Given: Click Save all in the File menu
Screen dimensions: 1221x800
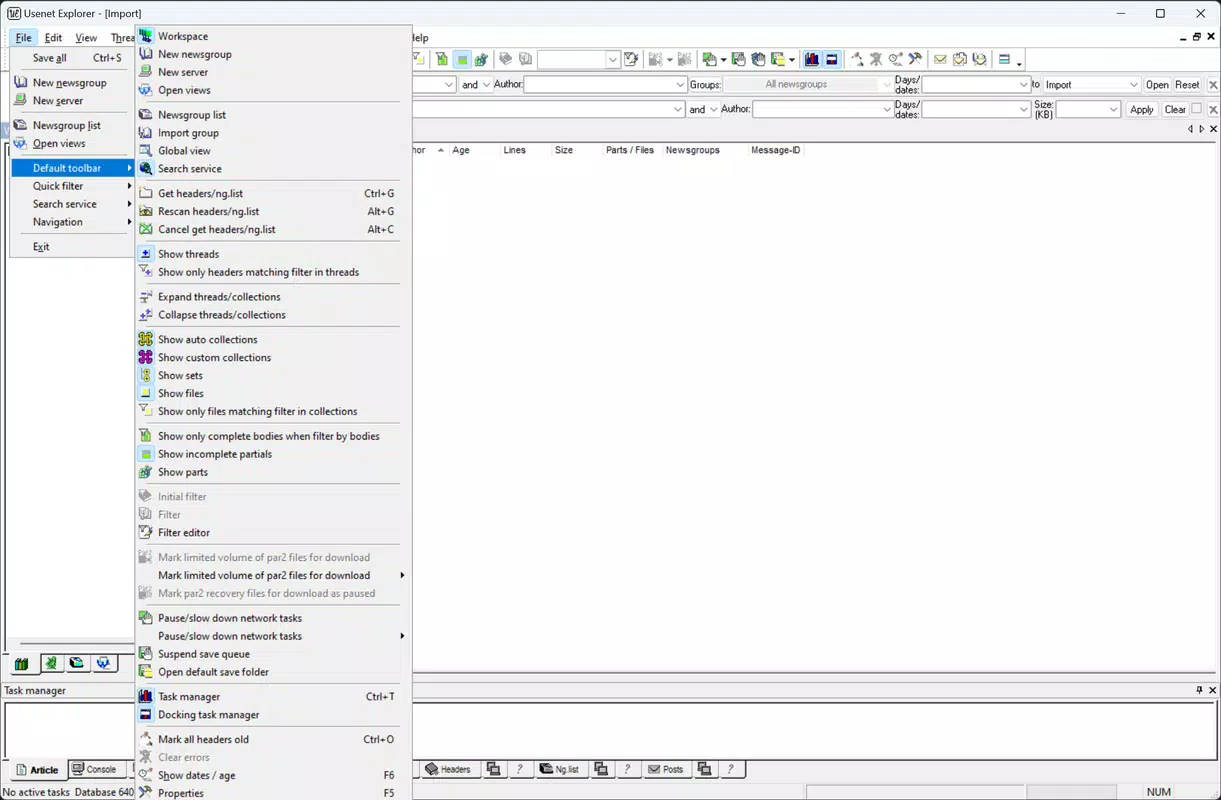Looking at the screenshot, I should tap(72, 58).
